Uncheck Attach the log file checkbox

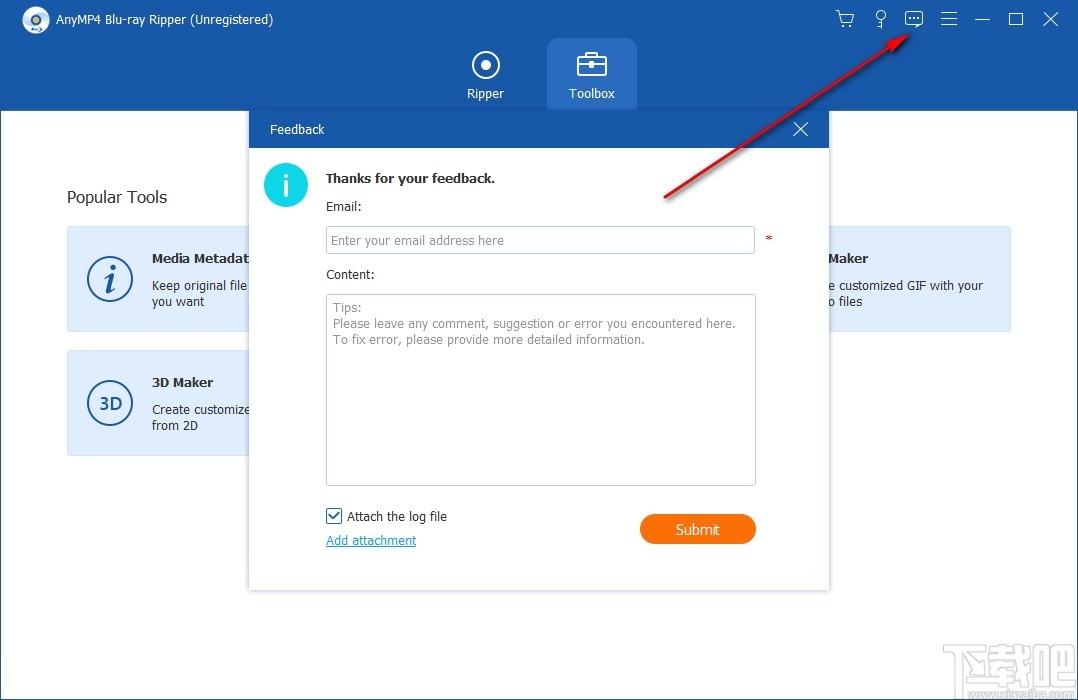[x=334, y=516]
